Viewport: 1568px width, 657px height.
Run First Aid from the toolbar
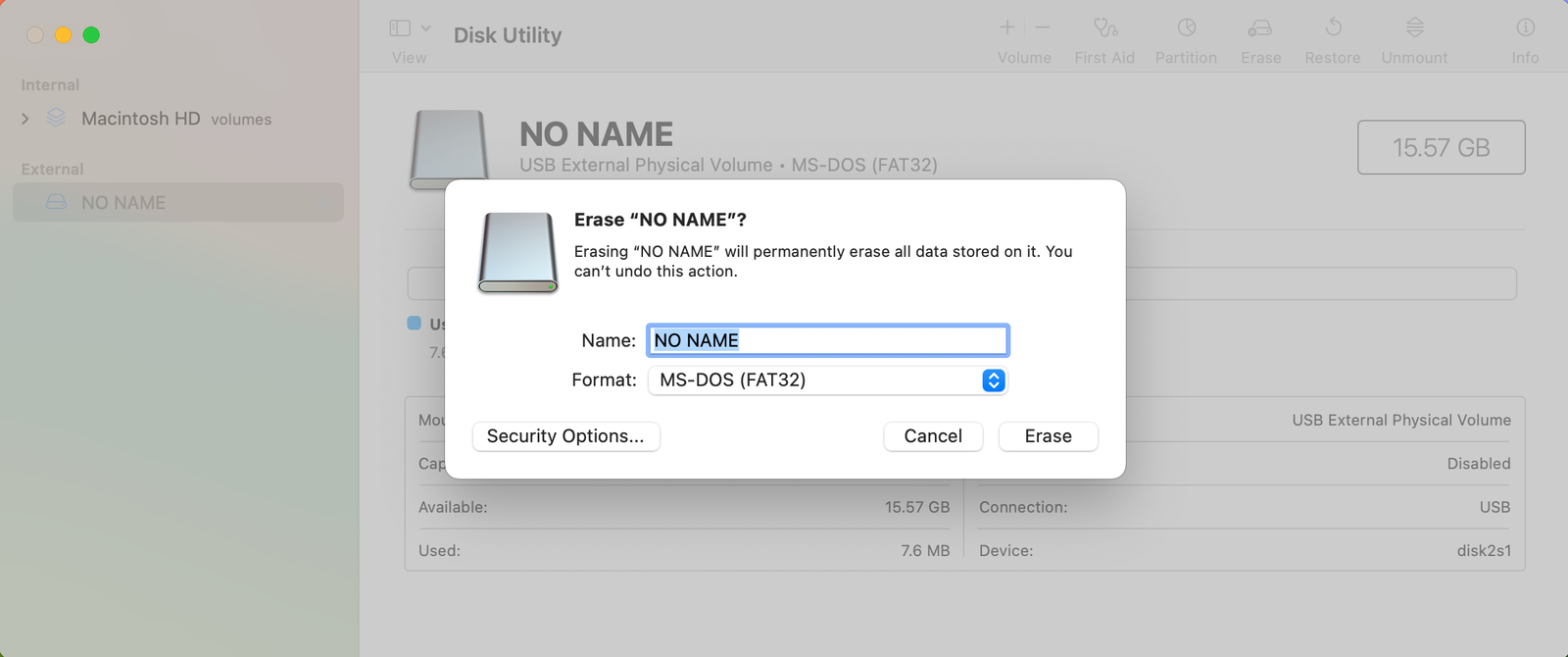pos(1105,27)
